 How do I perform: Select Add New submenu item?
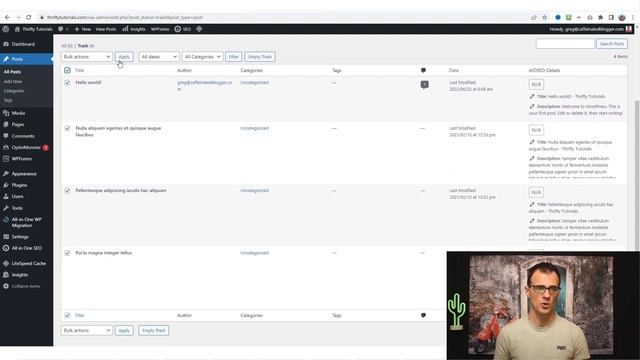[x=13, y=82]
